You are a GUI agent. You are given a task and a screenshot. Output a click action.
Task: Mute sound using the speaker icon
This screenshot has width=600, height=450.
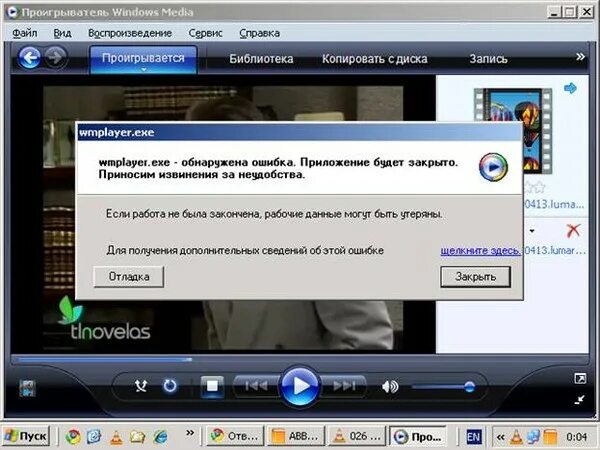[390, 386]
